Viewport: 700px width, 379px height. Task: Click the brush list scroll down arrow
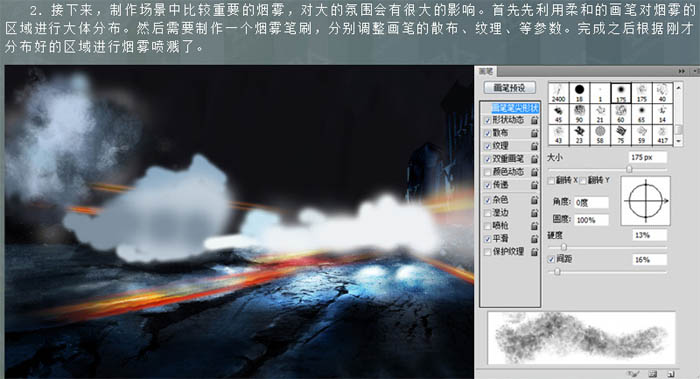pos(679,141)
